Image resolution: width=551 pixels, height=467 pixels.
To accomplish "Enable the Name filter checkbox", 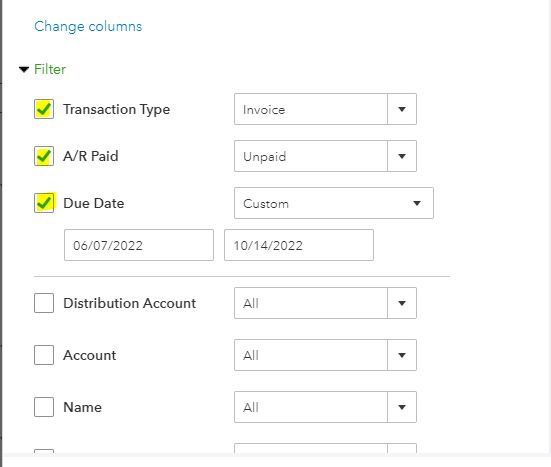I will click(x=44, y=407).
